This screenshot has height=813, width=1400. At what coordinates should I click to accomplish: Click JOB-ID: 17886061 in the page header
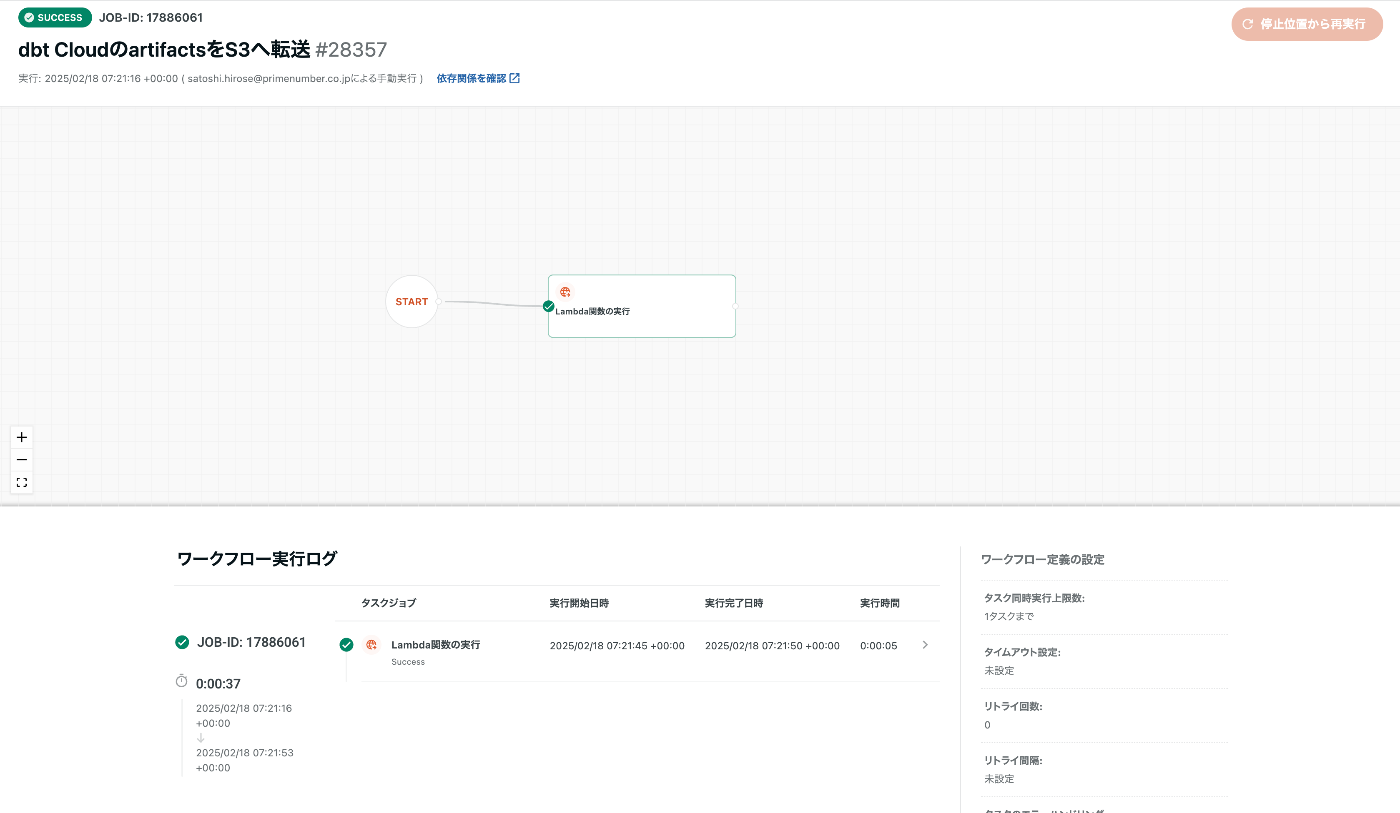coord(151,17)
